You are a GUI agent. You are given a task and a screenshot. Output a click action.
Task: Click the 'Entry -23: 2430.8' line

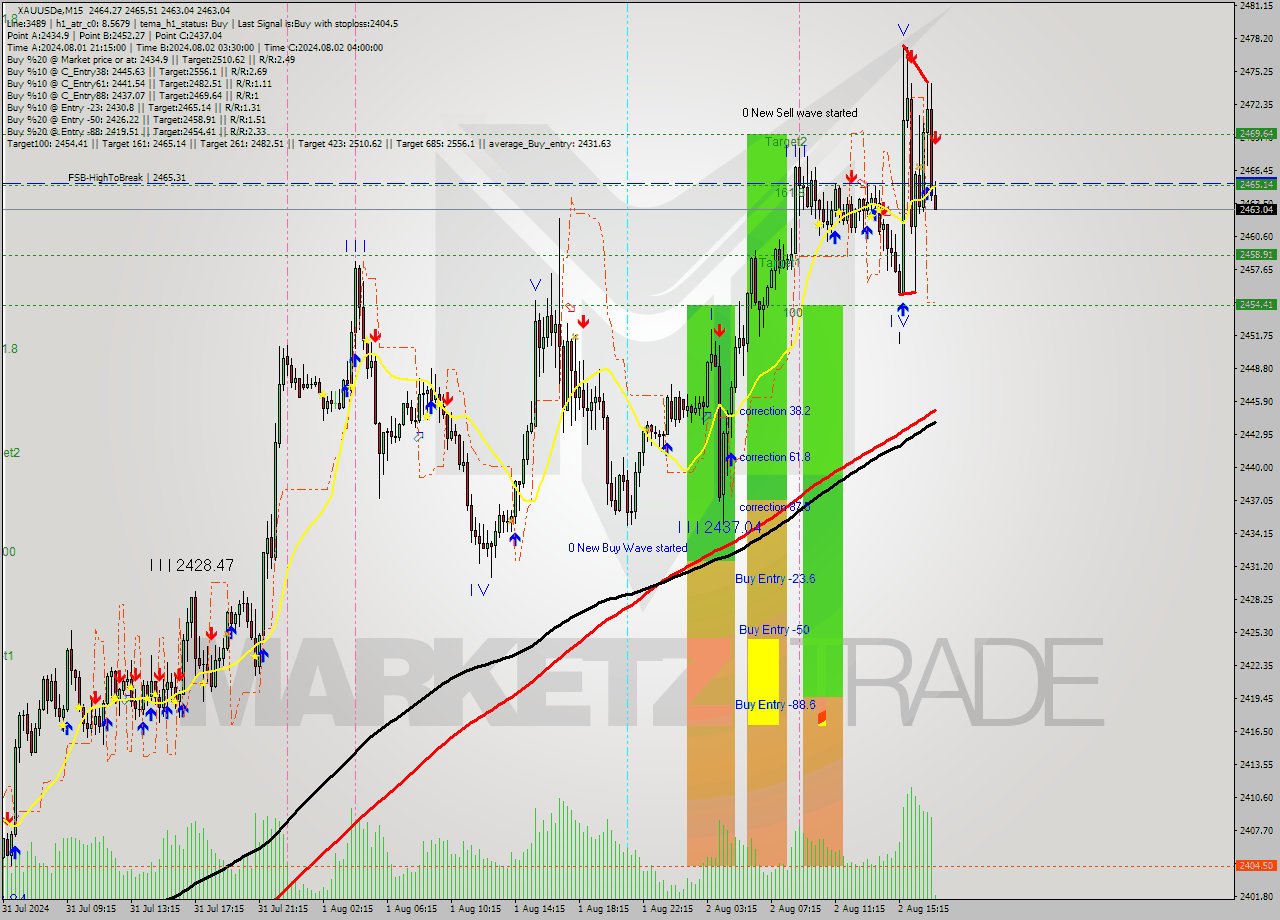[x=133, y=107]
